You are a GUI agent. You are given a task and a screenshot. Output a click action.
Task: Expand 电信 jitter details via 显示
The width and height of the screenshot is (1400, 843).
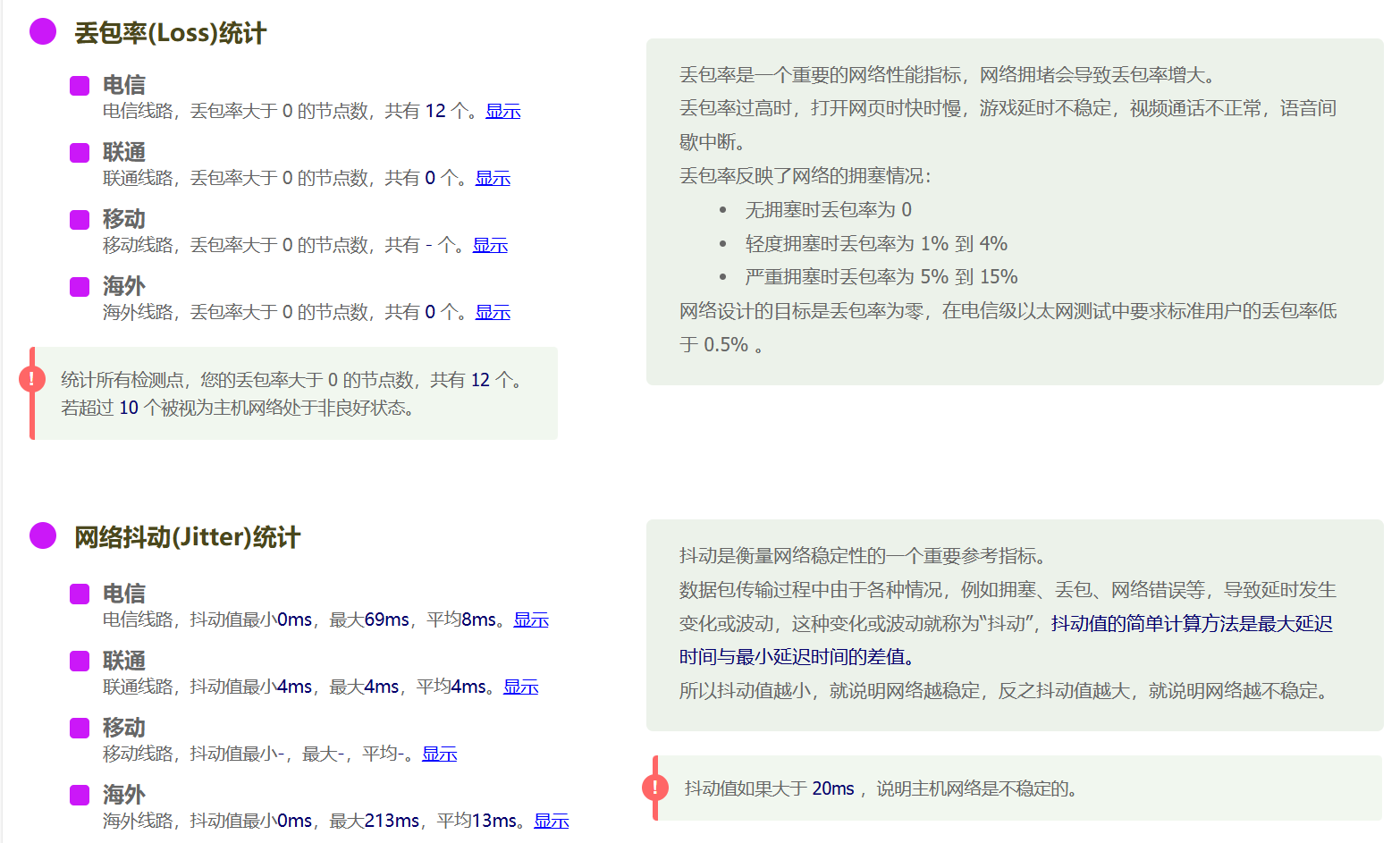(x=531, y=620)
